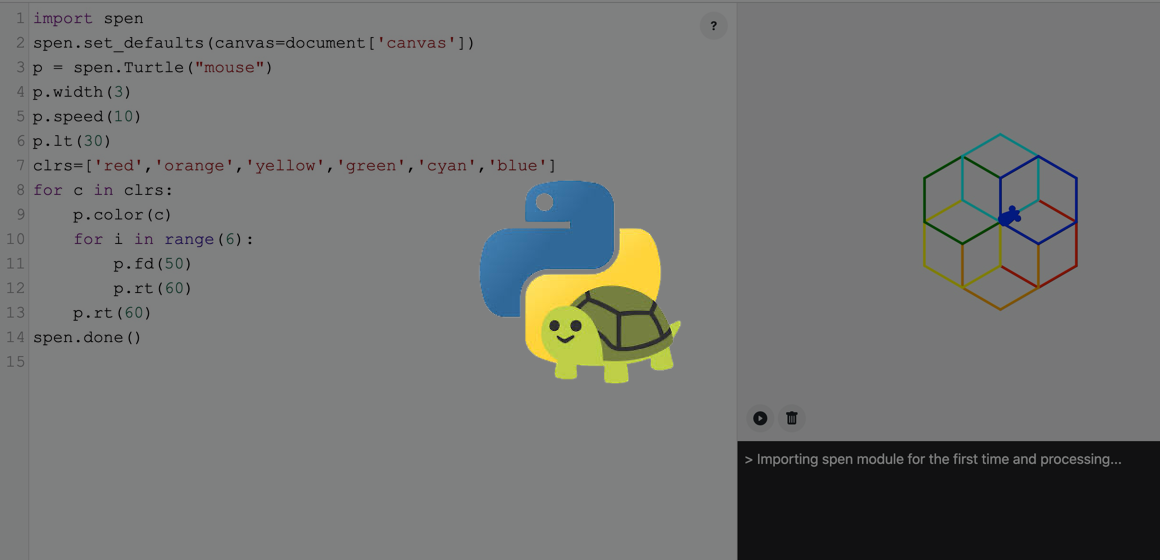Click the 'for c in clrs:' line
This screenshot has width=1160, height=560.
point(102,190)
